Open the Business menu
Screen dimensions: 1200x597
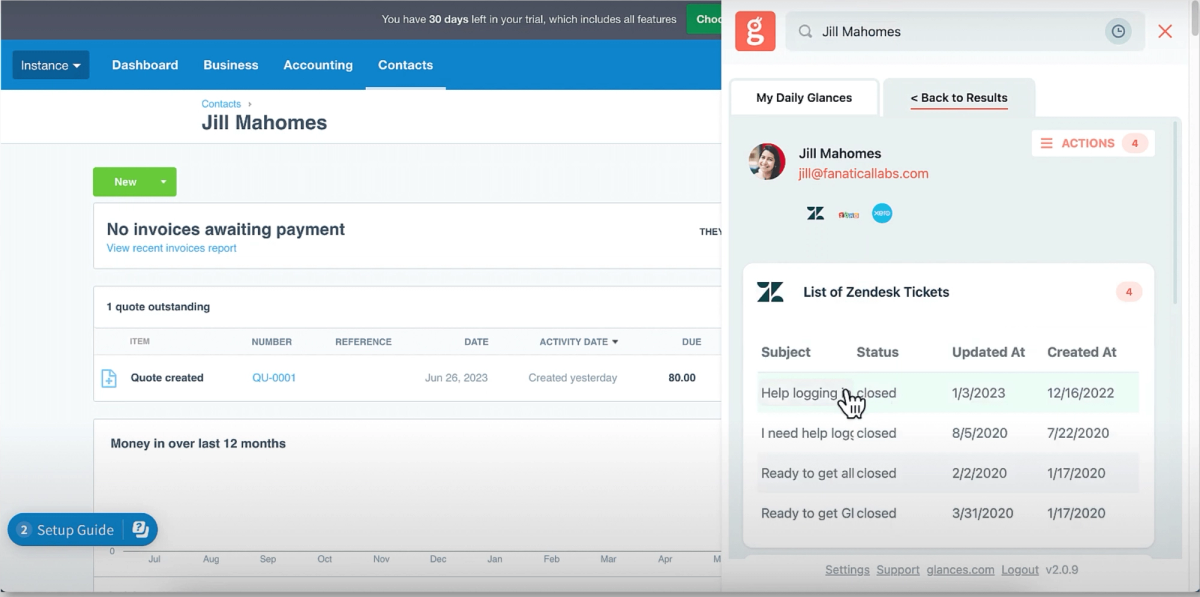(x=231, y=65)
